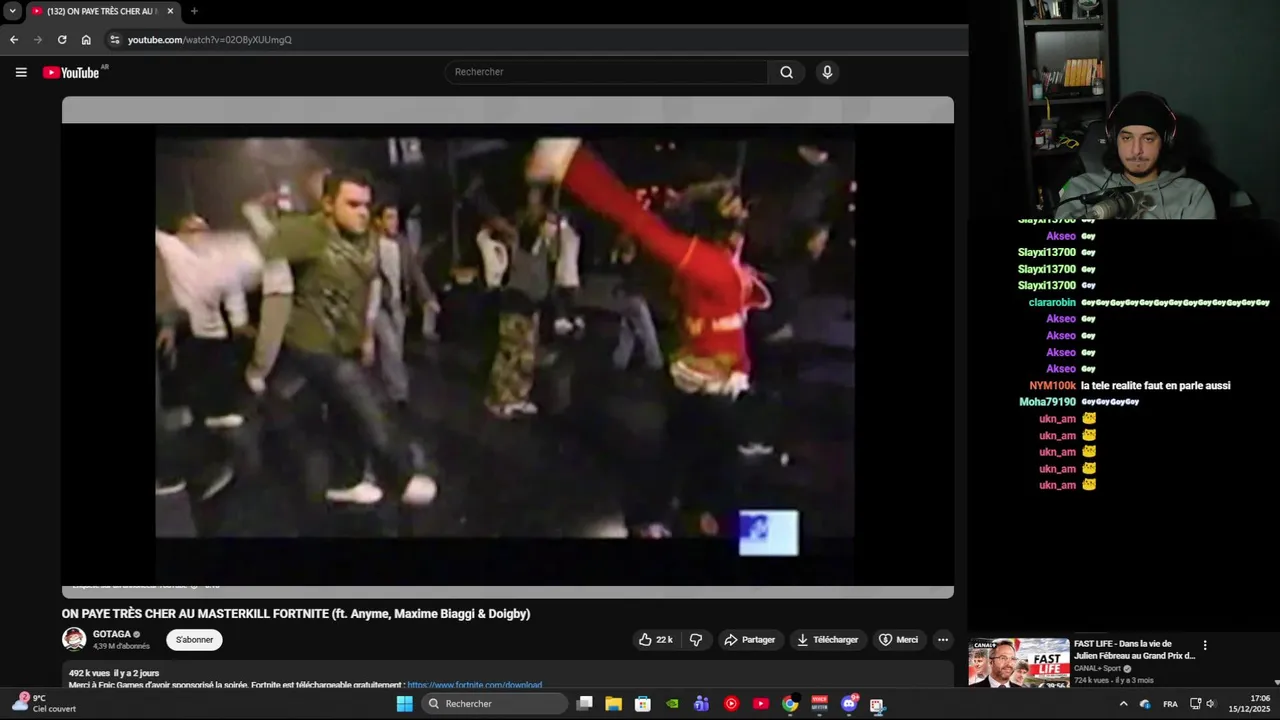1280x720 pixels.
Task: Open Microsoft Store from the taskbar
Action: pos(643,704)
